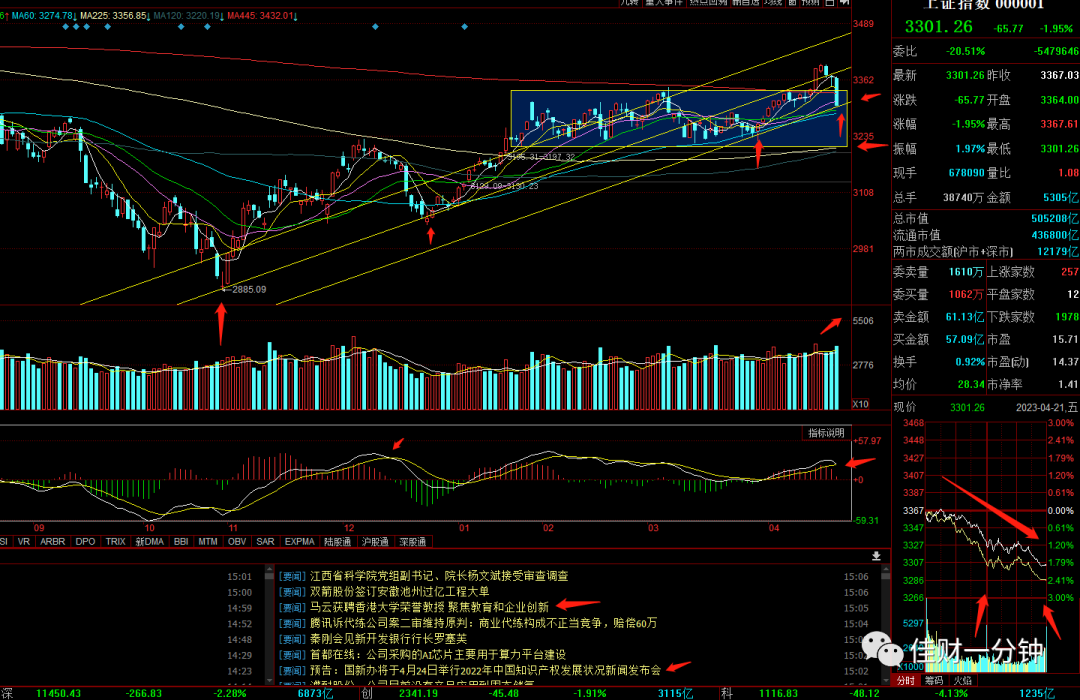Switch to the SAR indicator
1080x700 pixels.
click(x=265, y=542)
